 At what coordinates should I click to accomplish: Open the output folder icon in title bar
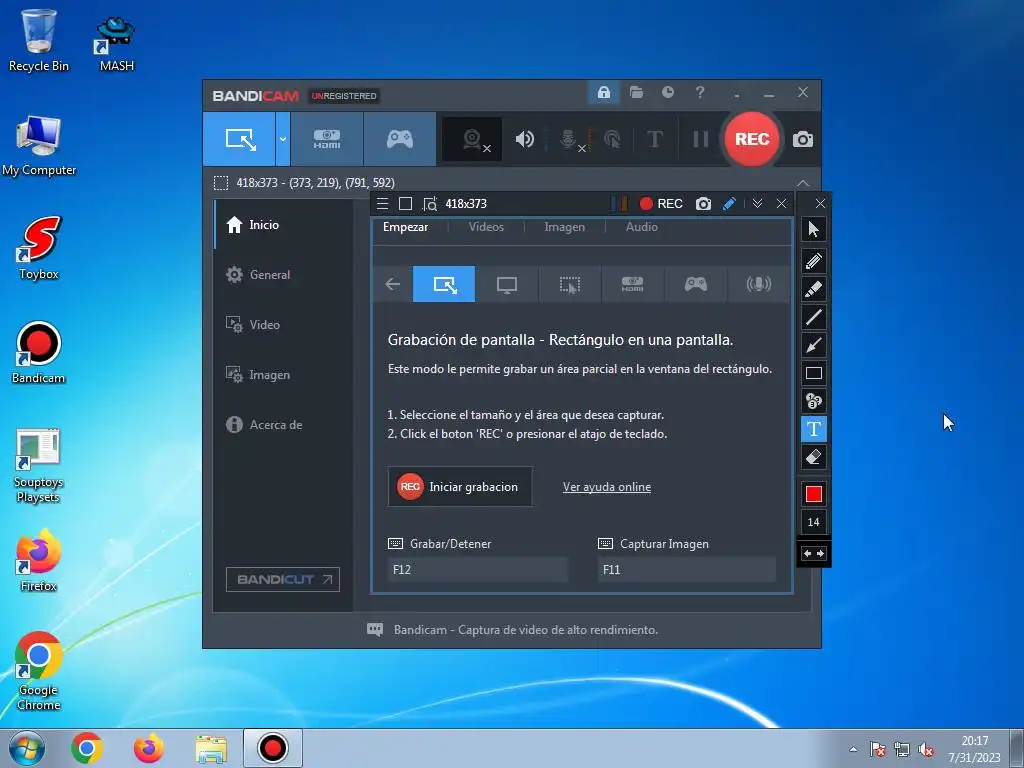636,92
